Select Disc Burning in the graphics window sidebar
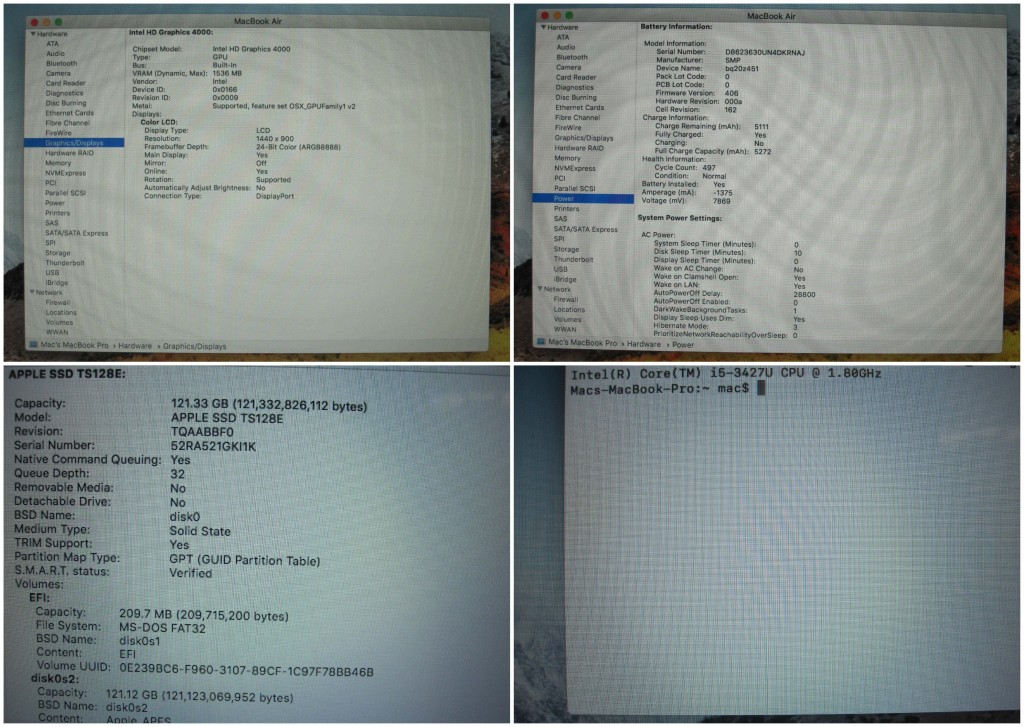Viewport: 1024px width, 727px height. [x=65, y=103]
